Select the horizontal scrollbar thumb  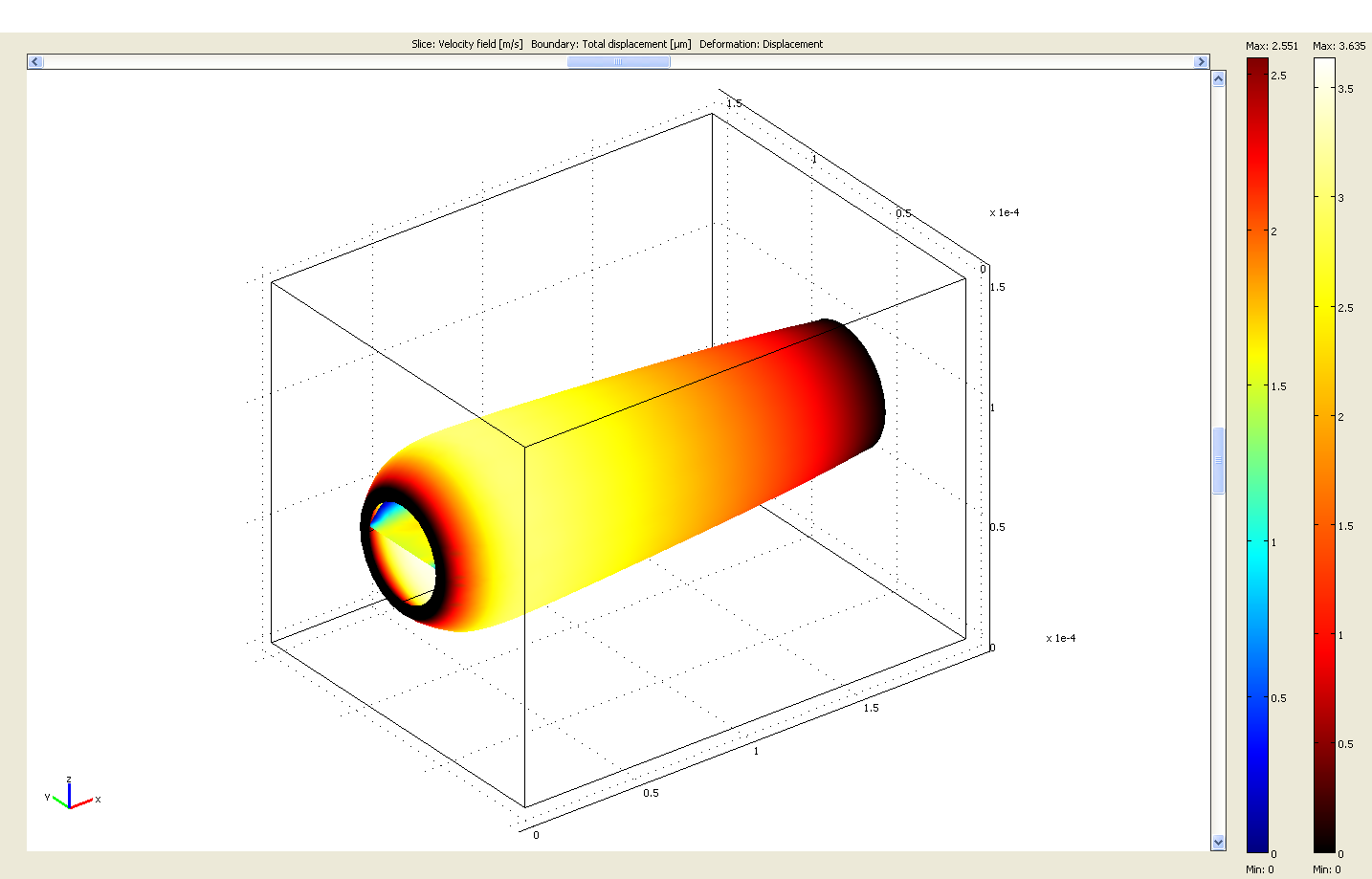[618, 62]
